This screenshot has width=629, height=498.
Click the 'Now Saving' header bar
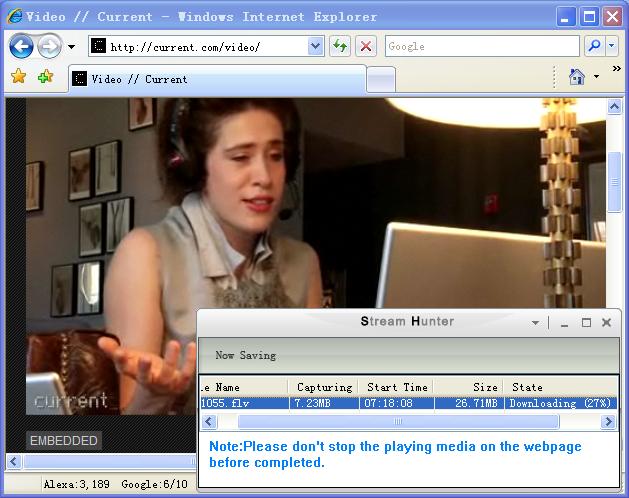[409, 356]
